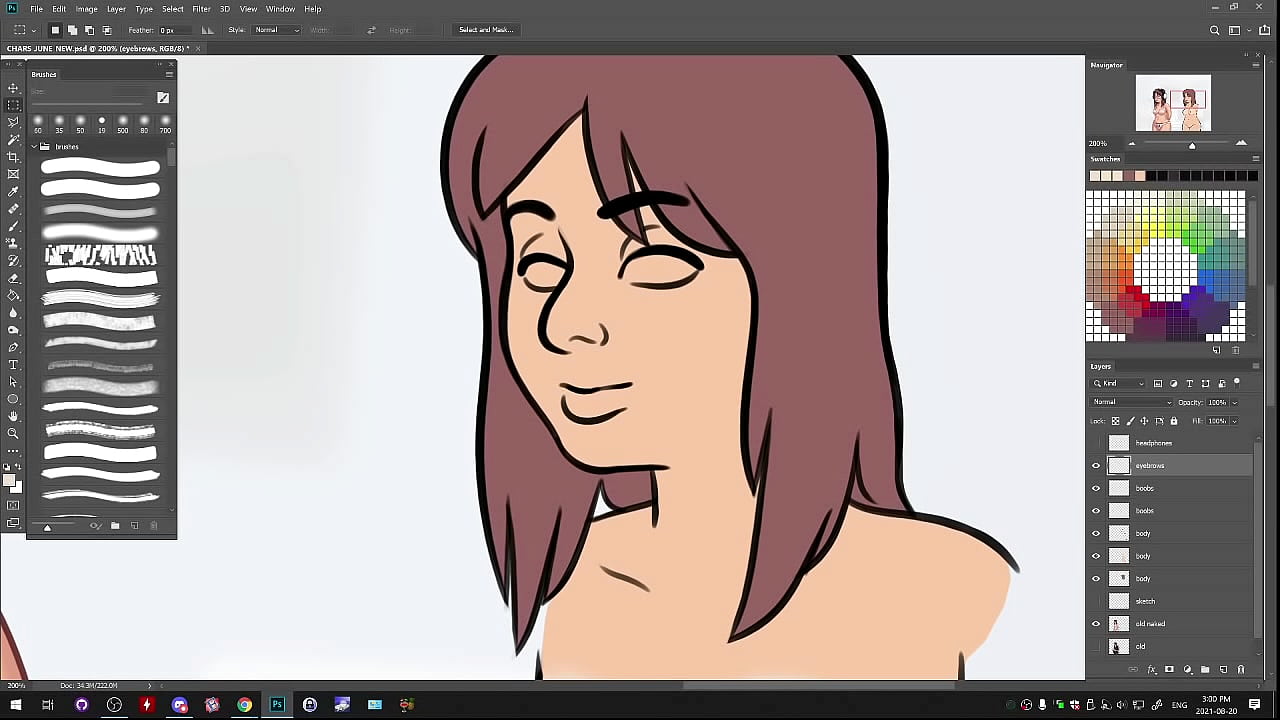This screenshot has width=1280, height=720.
Task: Open the Filter menu
Action: click(201, 9)
